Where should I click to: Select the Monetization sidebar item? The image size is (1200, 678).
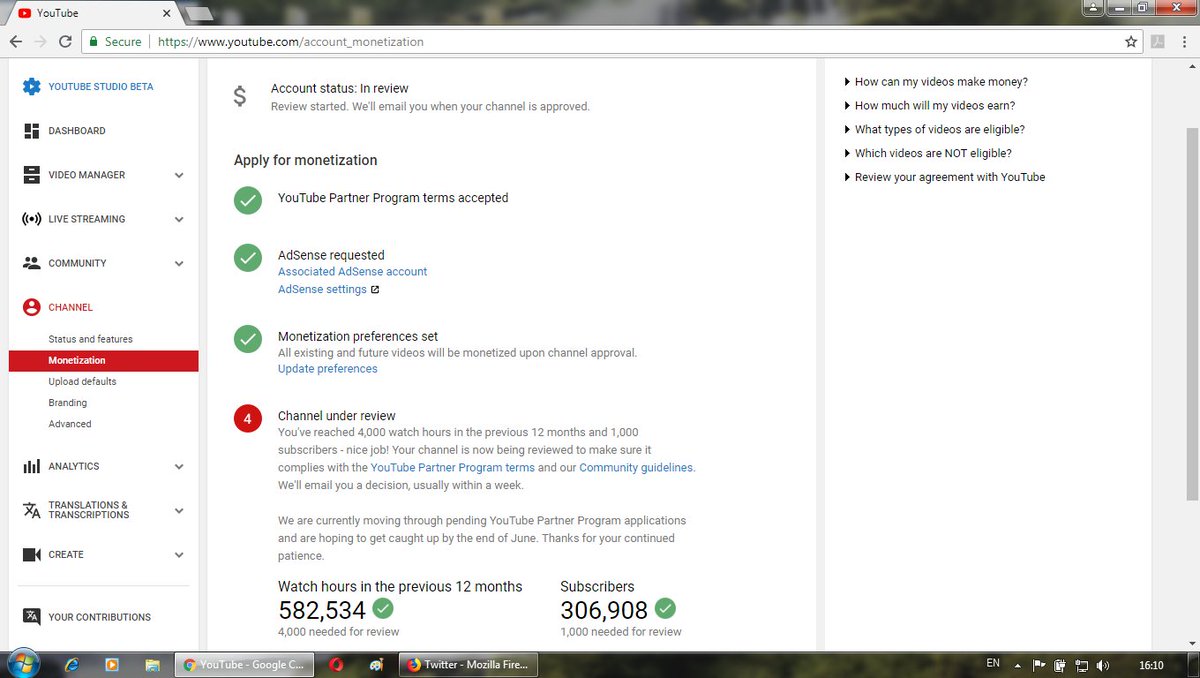click(104, 360)
